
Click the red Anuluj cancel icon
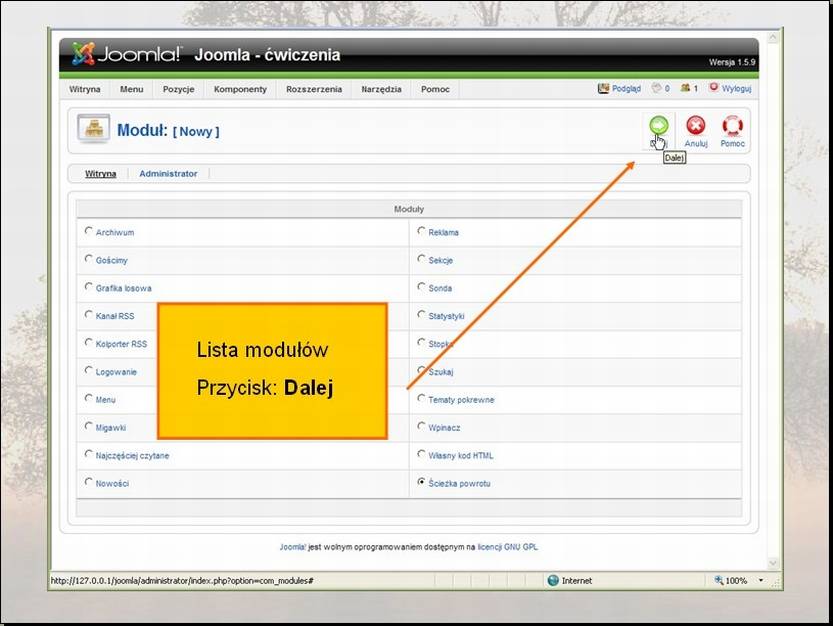coord(696,126)
